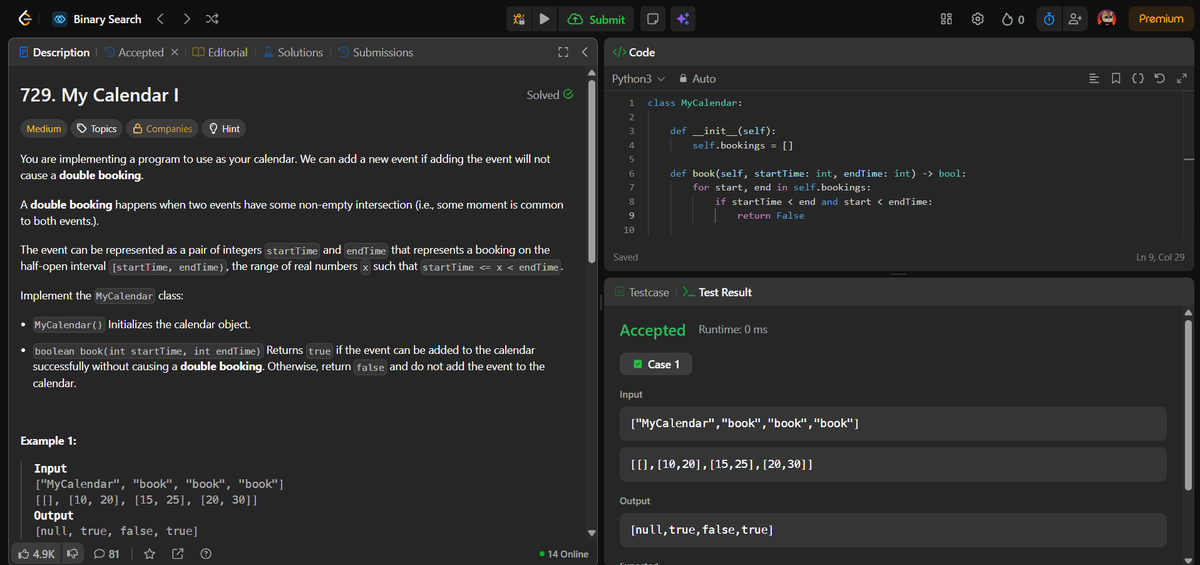Open the notes sticky icon
The image size is (1200, 565).
[x=652, y=19]
